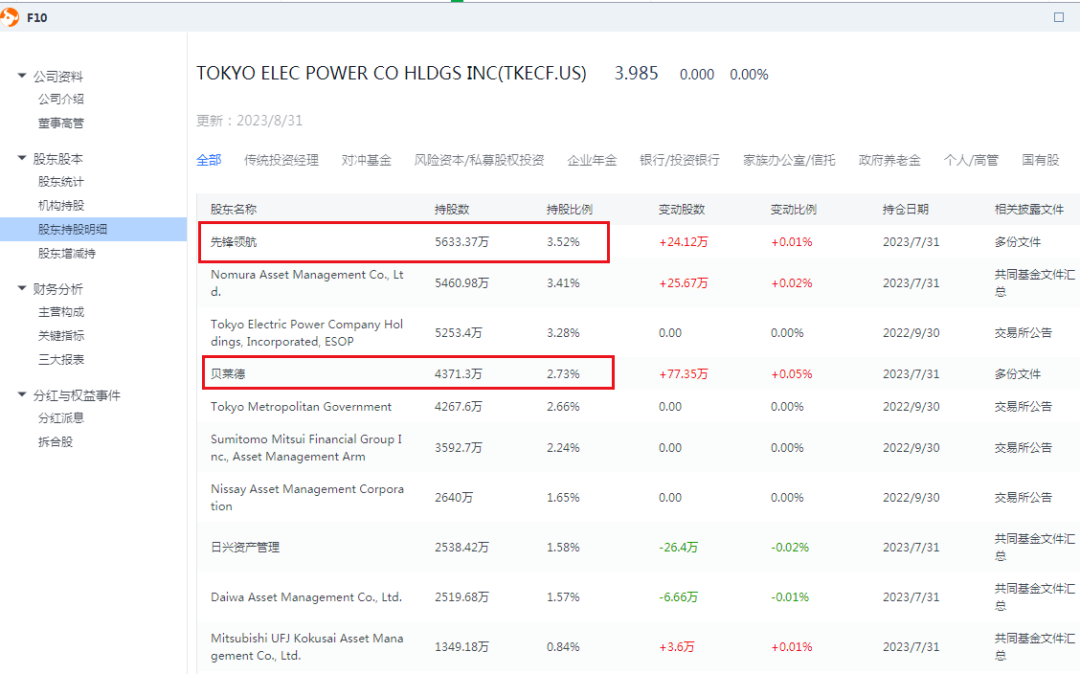
Task: Switch to the 政府养老金 tab
Action: coord(889,160)
